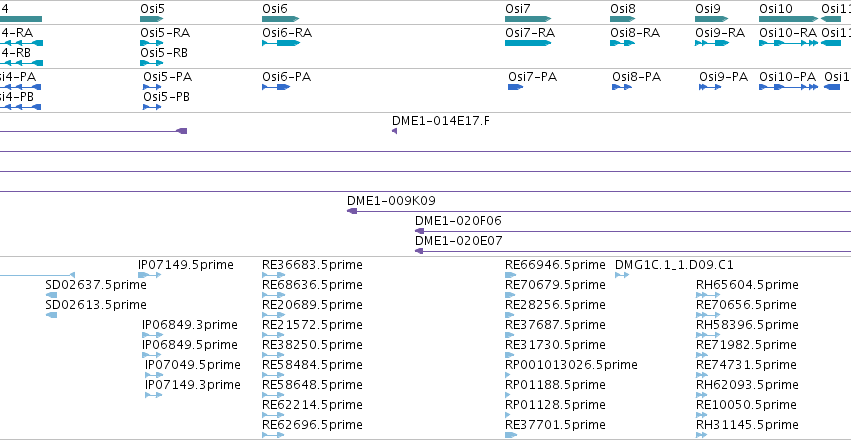
Task: Select the IP07049.5prime EST feature
Action: [x=154, y=375]
